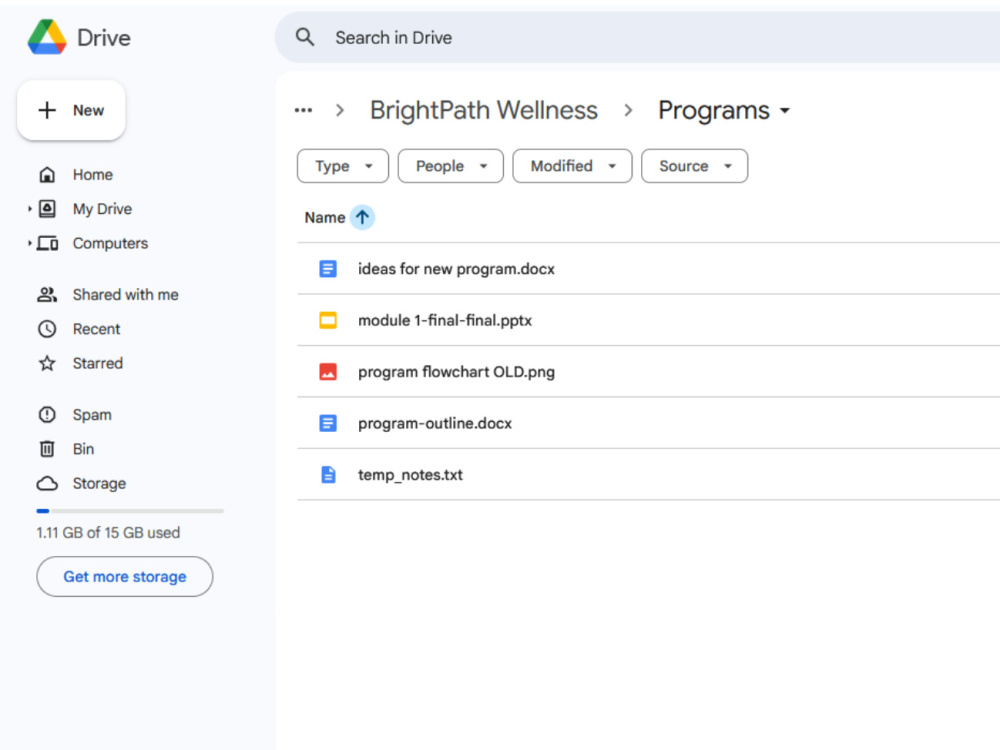Expand the My Drive tree arrow
Viewport: 1000px width, 750px height.
click(29, 209)
